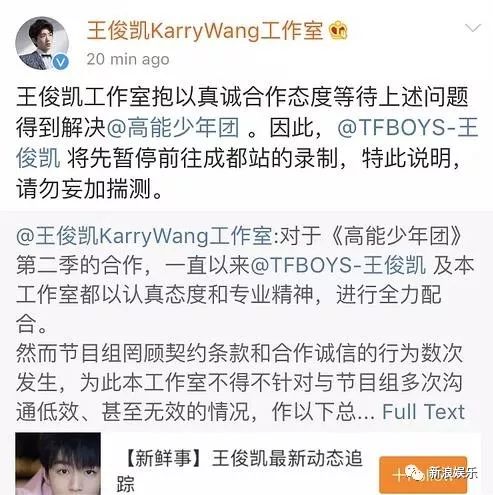Click the orange follow plus button
The height and width of the screenshot is (495, 493).
pyautogui.click(x=423, y=475)
